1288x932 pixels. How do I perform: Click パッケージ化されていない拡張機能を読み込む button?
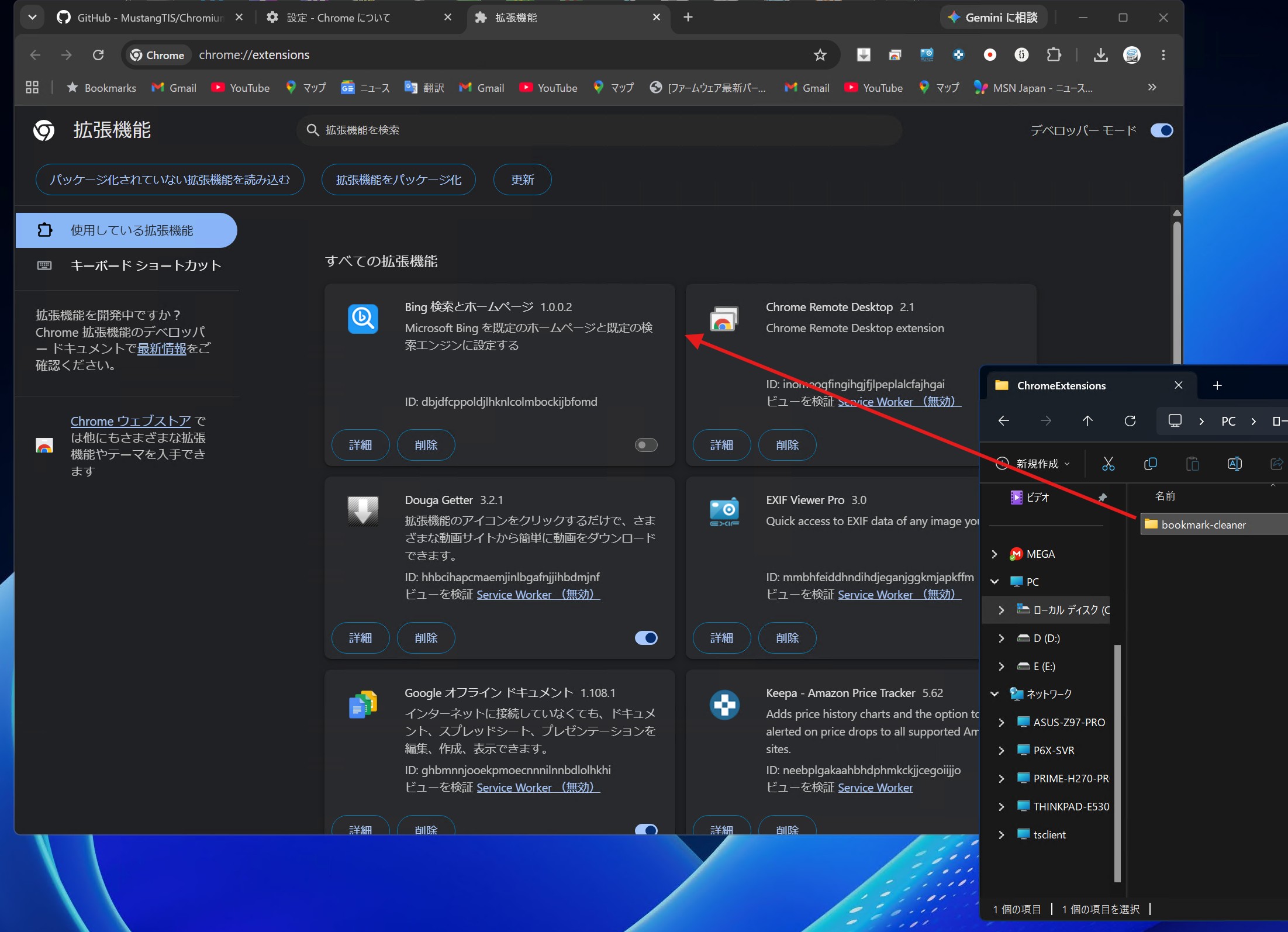coord(170,180)
